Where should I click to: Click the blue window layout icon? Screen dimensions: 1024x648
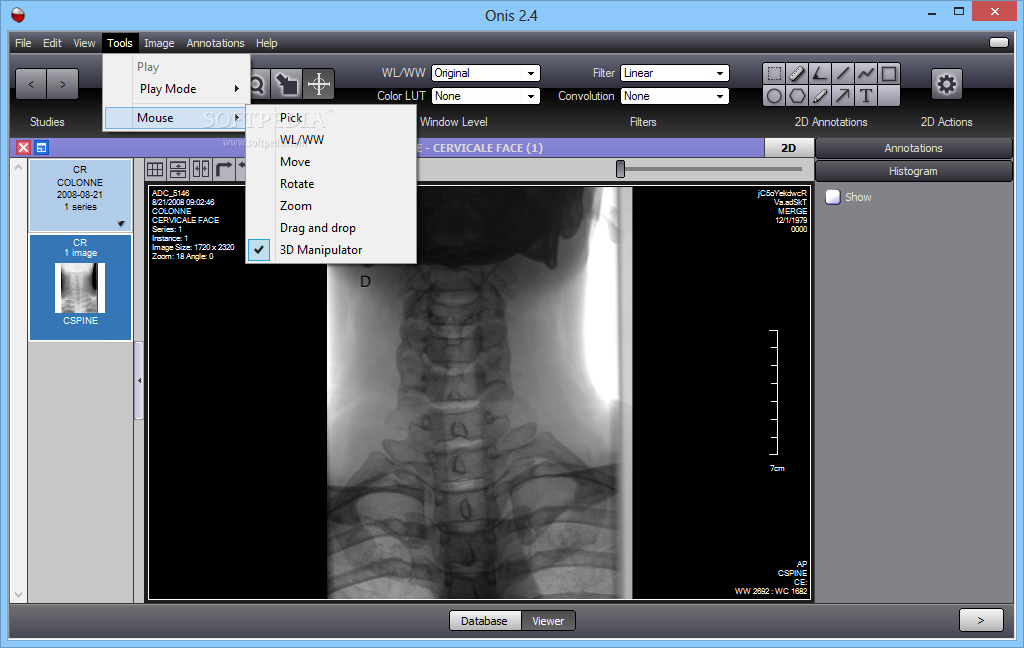tap(41, 148)
